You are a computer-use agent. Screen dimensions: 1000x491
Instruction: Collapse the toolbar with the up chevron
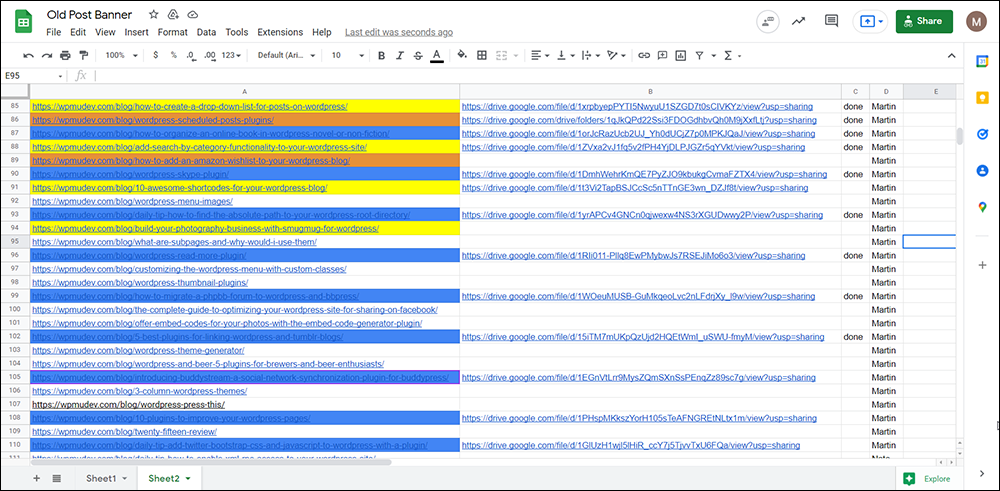(x=952, y=55)
